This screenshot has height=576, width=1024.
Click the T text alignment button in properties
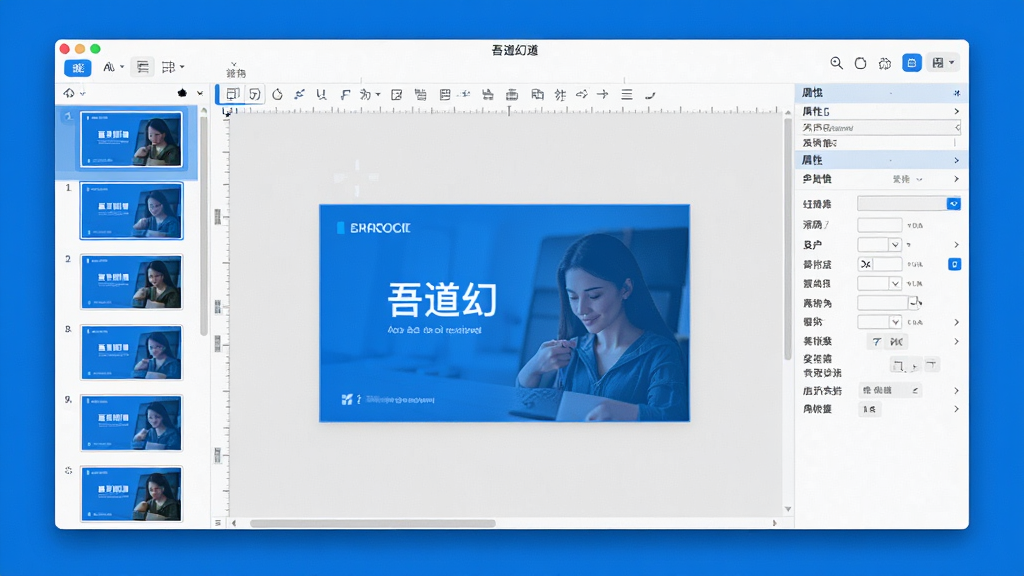click(876, 342)
